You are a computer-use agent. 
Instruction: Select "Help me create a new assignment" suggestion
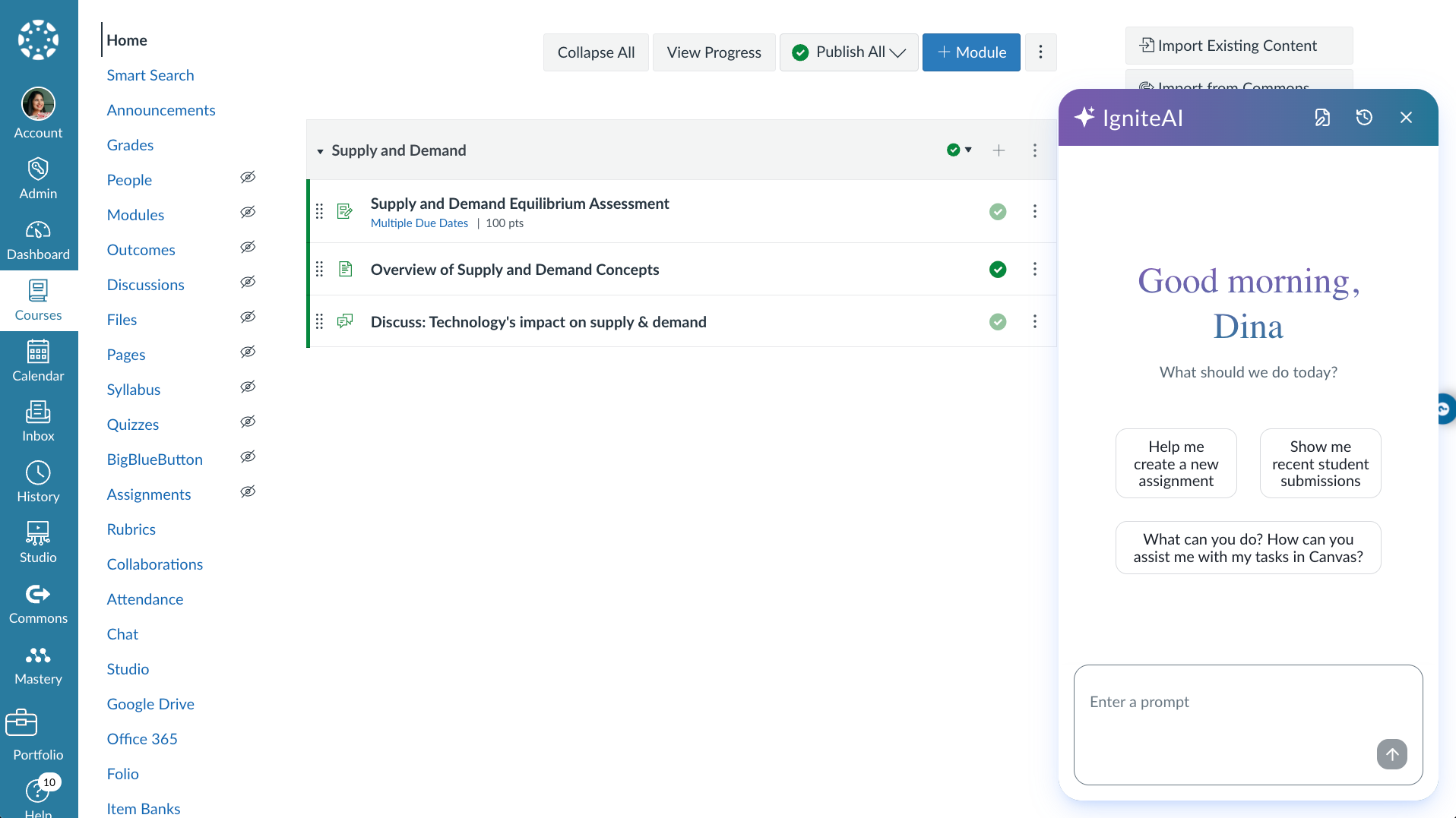1176,463
